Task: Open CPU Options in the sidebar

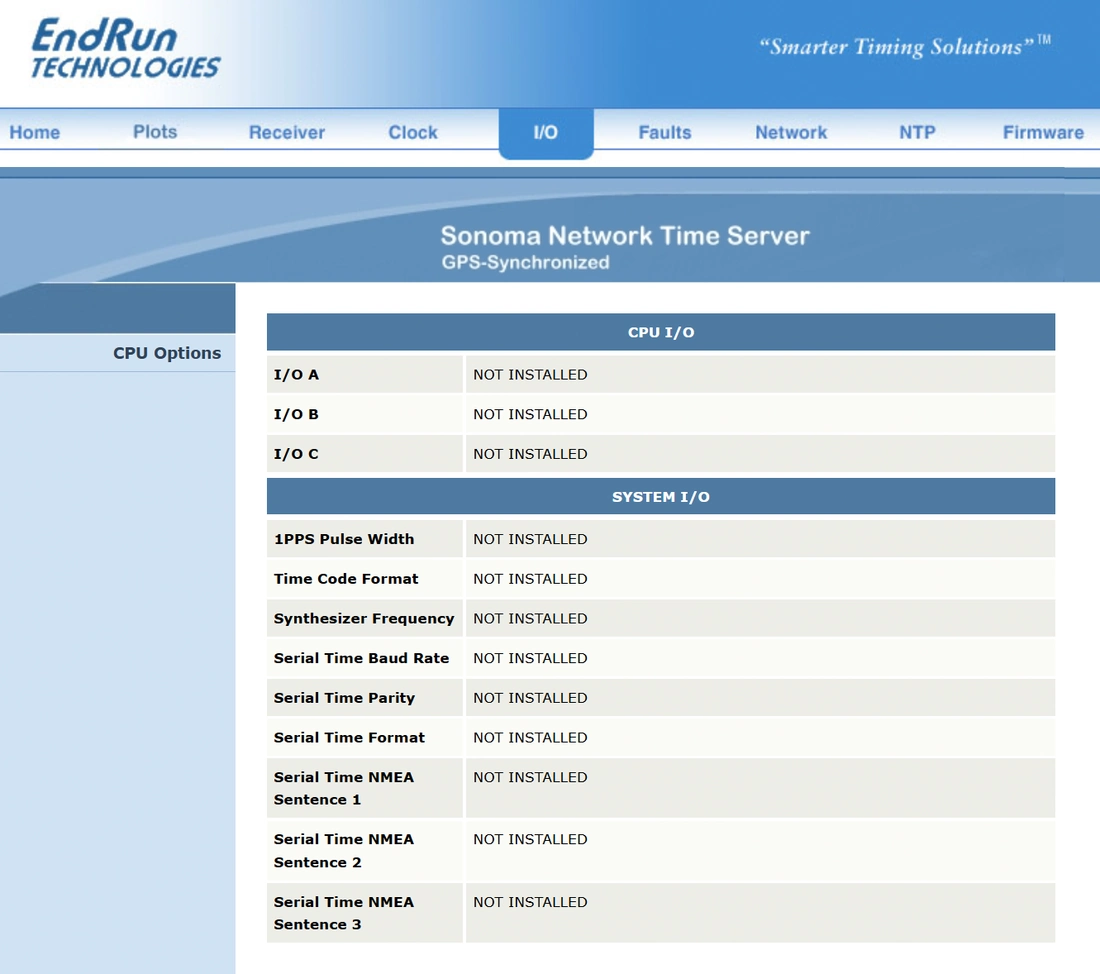Action: click(x=167, y=353)
